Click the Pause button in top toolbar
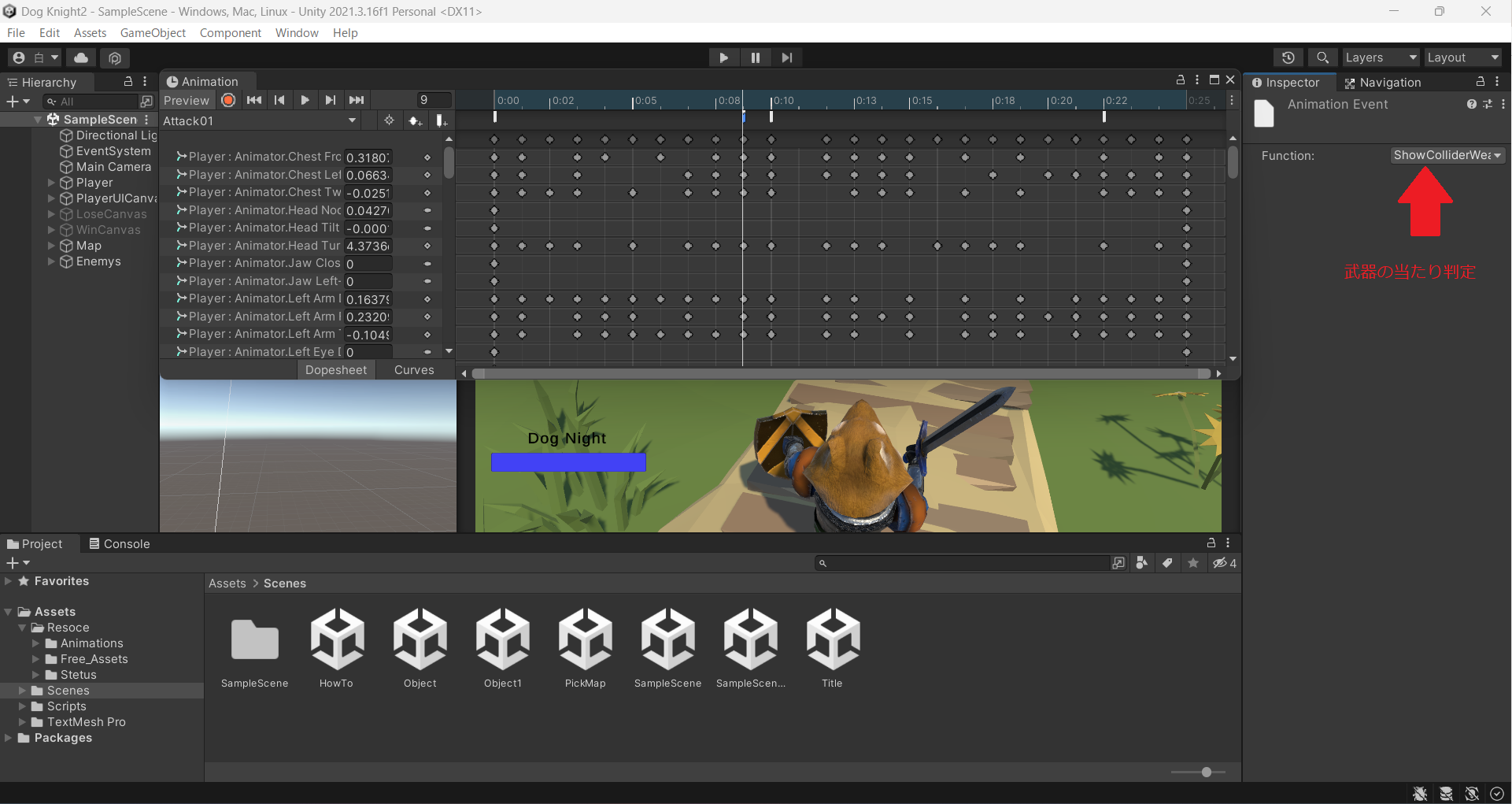 [755, 57]
